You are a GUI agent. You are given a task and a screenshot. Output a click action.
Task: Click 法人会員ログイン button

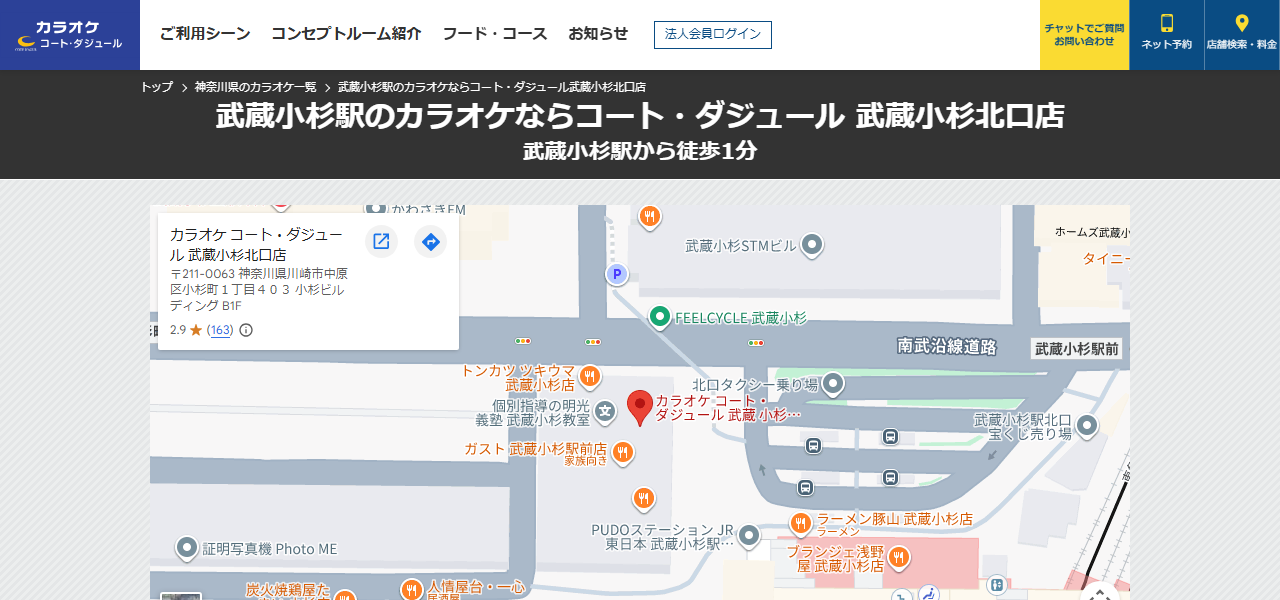tap(713, 34)
